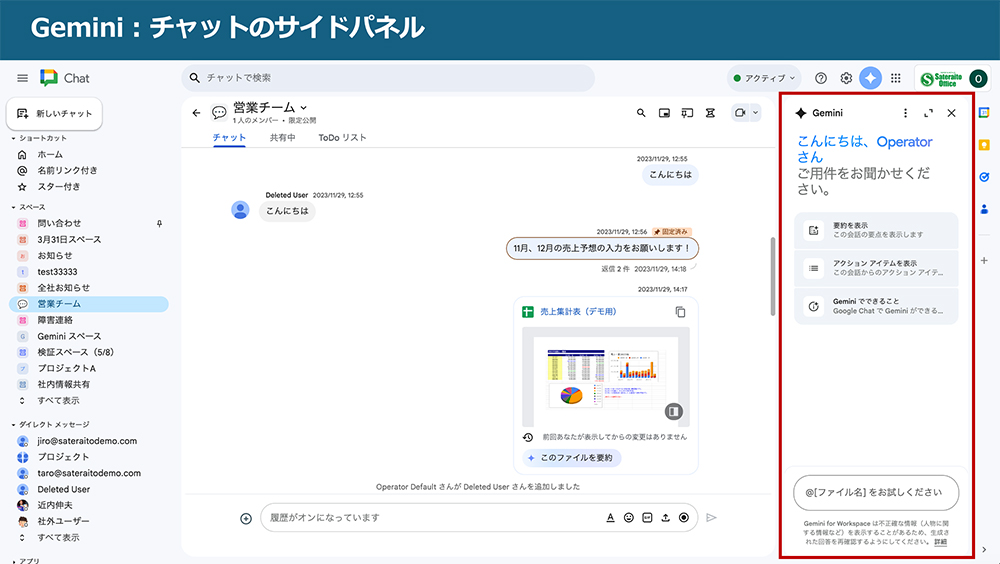Open 売上集計表（デモ用） file link
This screenshot has width=1000, height=564.
pos(578,312)
